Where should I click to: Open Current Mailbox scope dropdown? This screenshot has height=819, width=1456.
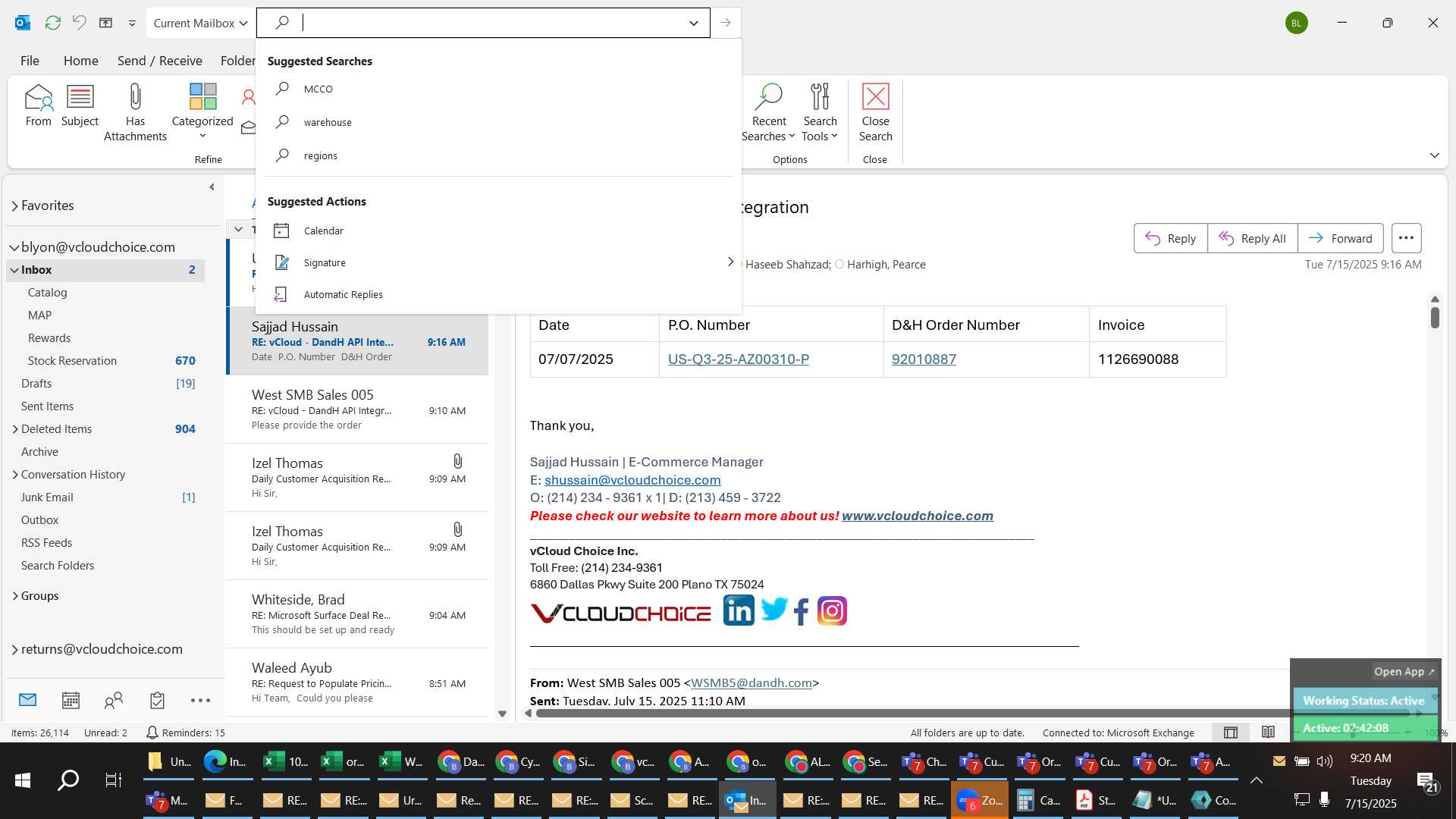coord(200,23)
